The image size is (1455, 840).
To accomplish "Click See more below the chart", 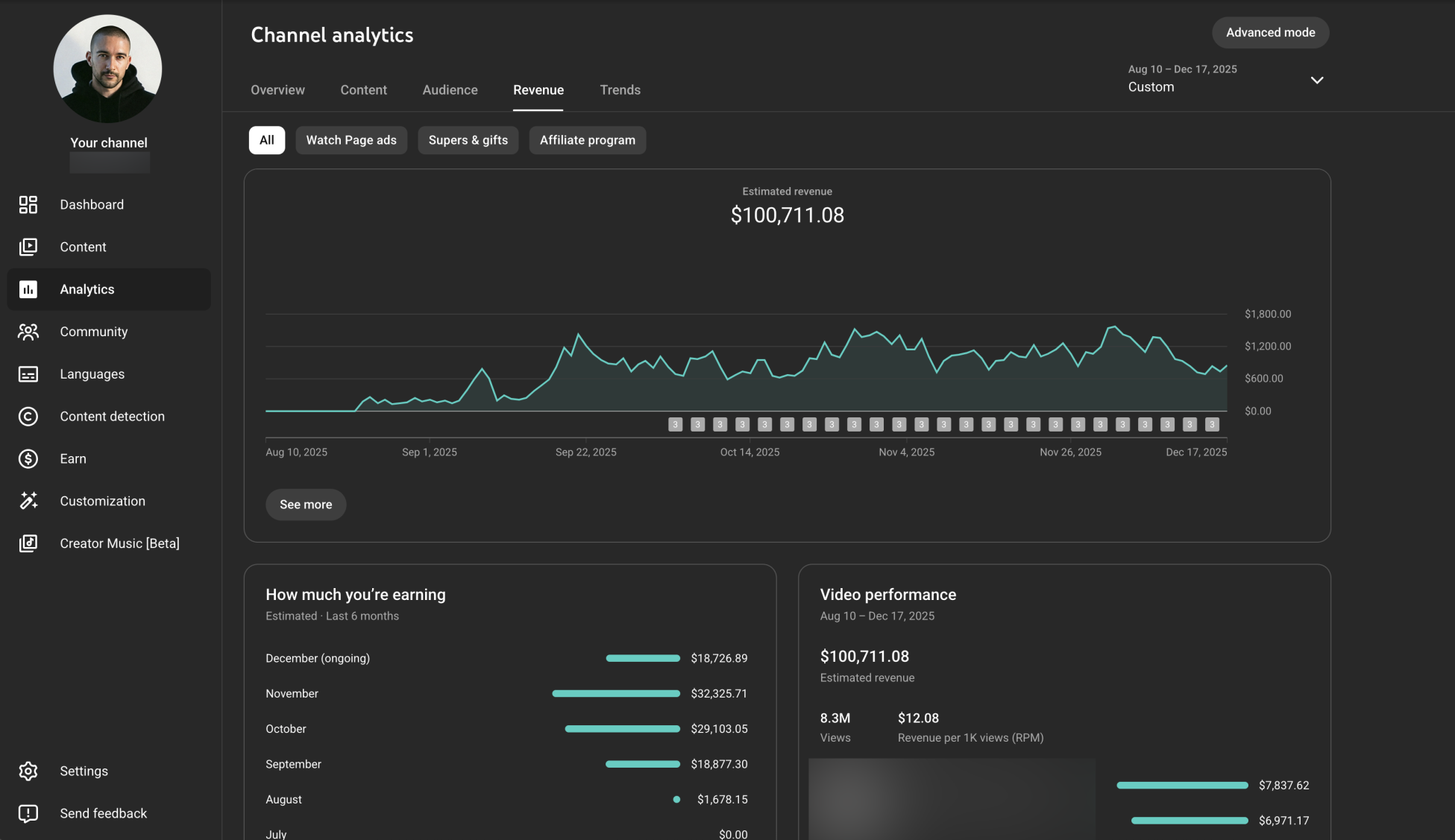I will pyautogui.click(x=306, y=505).
